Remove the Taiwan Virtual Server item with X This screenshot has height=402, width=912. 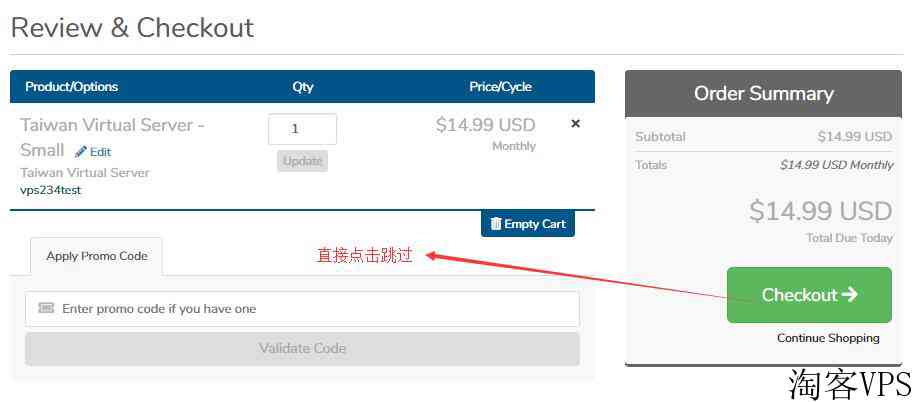575,123
